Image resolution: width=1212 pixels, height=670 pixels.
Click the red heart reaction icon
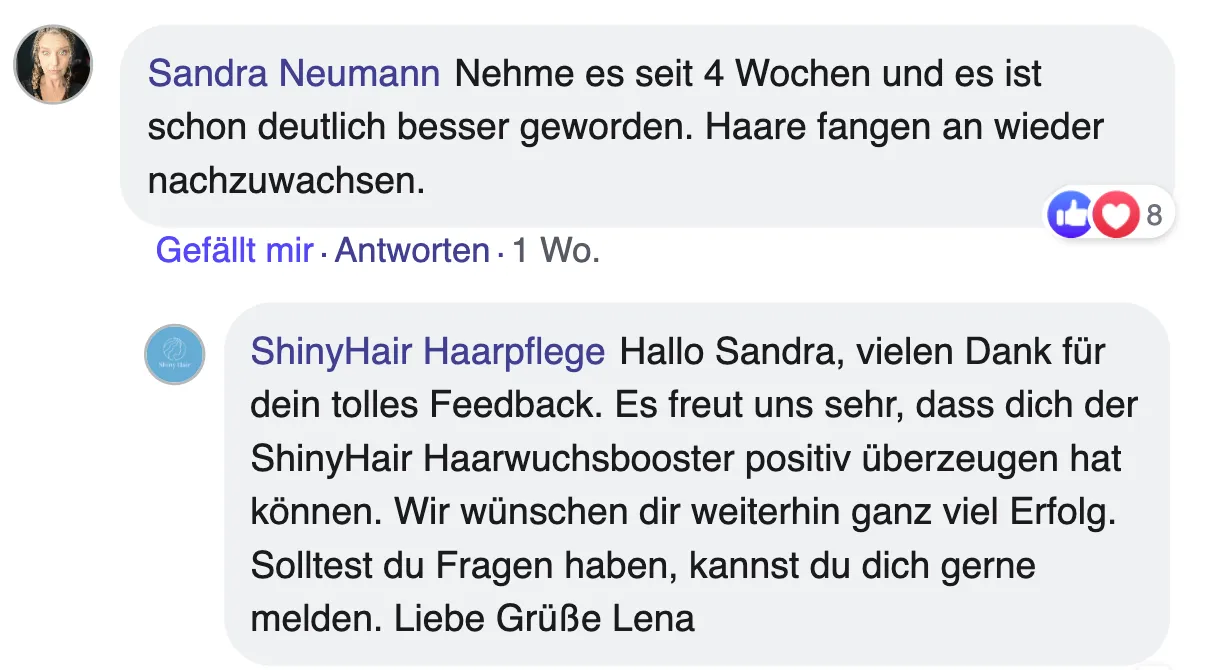[1116, 215]
